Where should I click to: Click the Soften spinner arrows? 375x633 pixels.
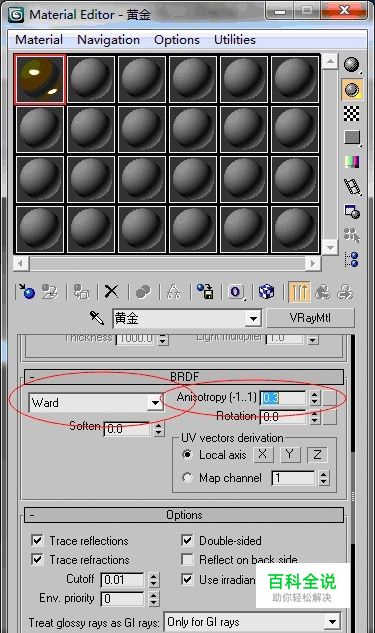coord(159,429)
